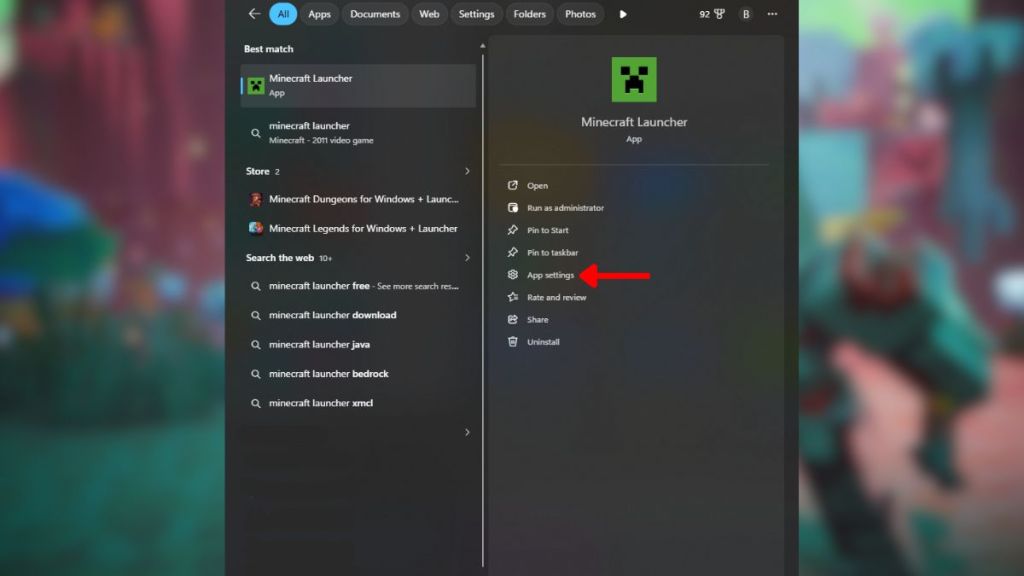Open the B account avatar
This screenshot has width=1024, height=576.
click(746, 14)
